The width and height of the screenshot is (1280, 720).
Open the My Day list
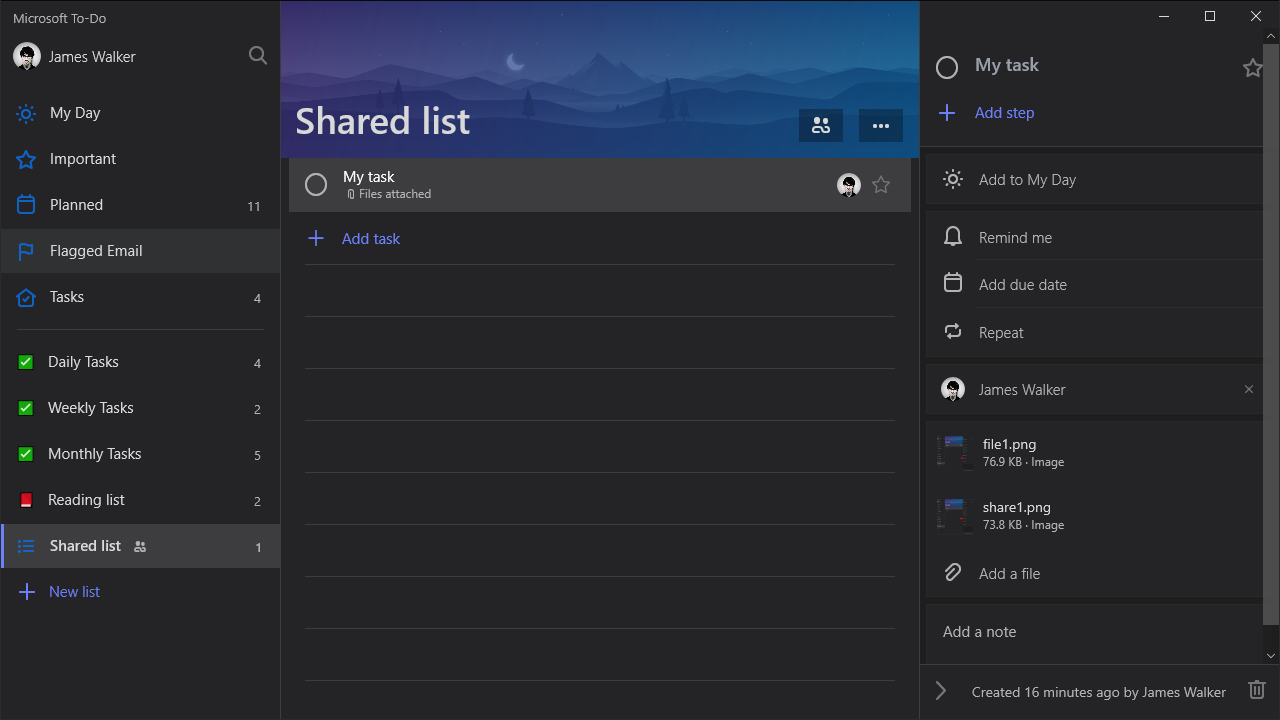140,113
